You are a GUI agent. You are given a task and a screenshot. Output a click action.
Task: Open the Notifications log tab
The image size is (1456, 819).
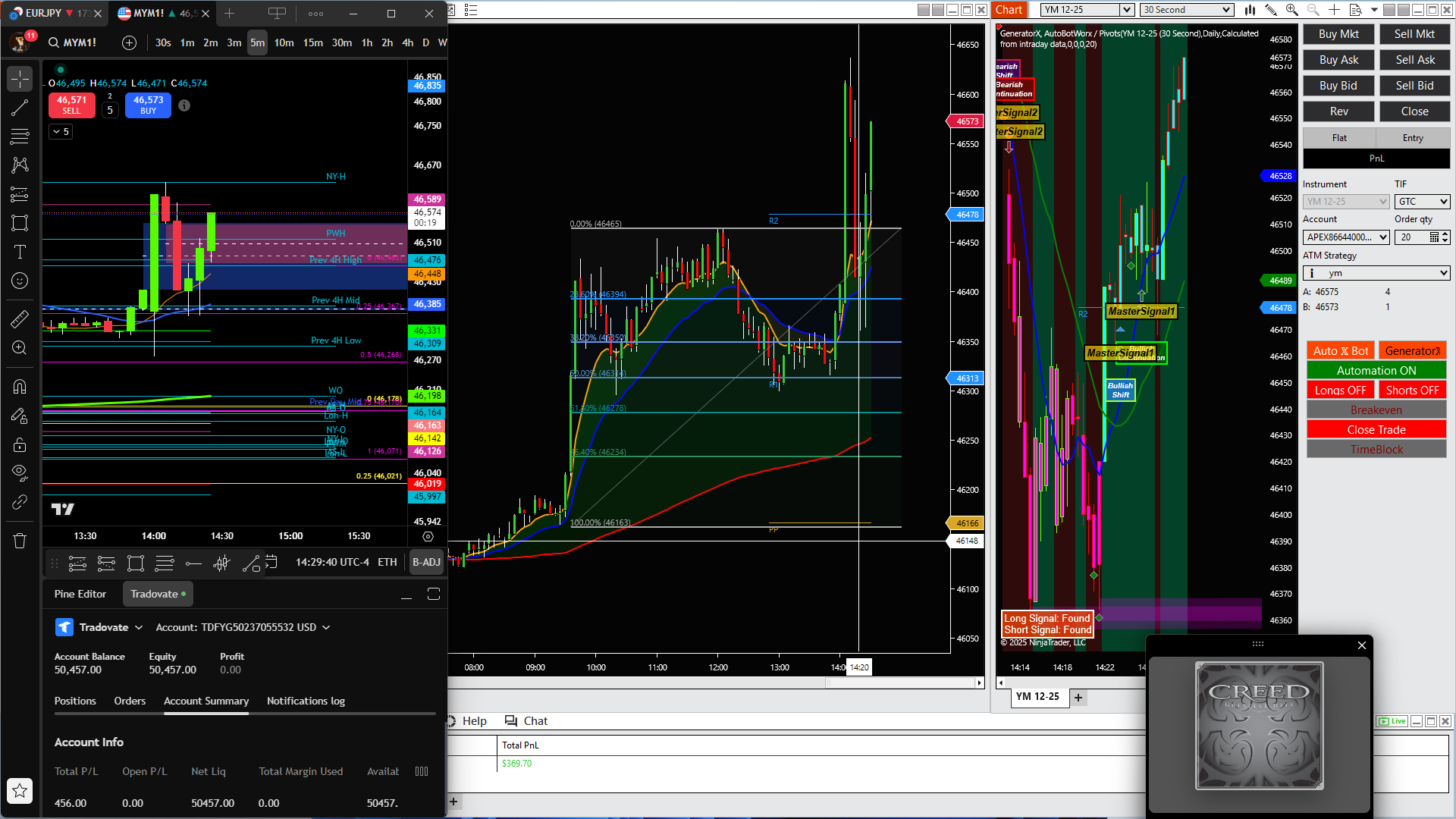pyautogui.click(x=306, y=701)
